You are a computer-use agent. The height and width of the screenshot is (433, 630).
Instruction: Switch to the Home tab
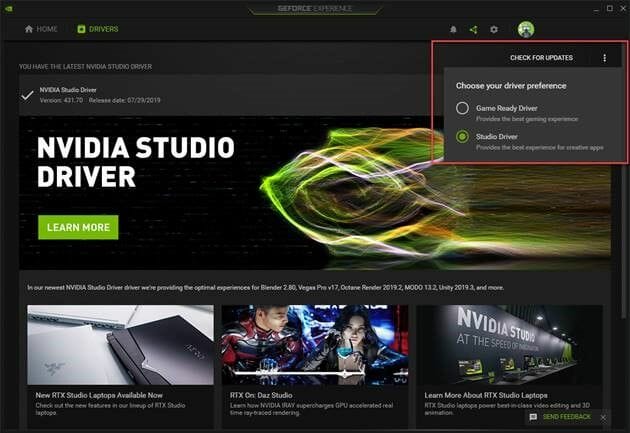coord(41,29)
